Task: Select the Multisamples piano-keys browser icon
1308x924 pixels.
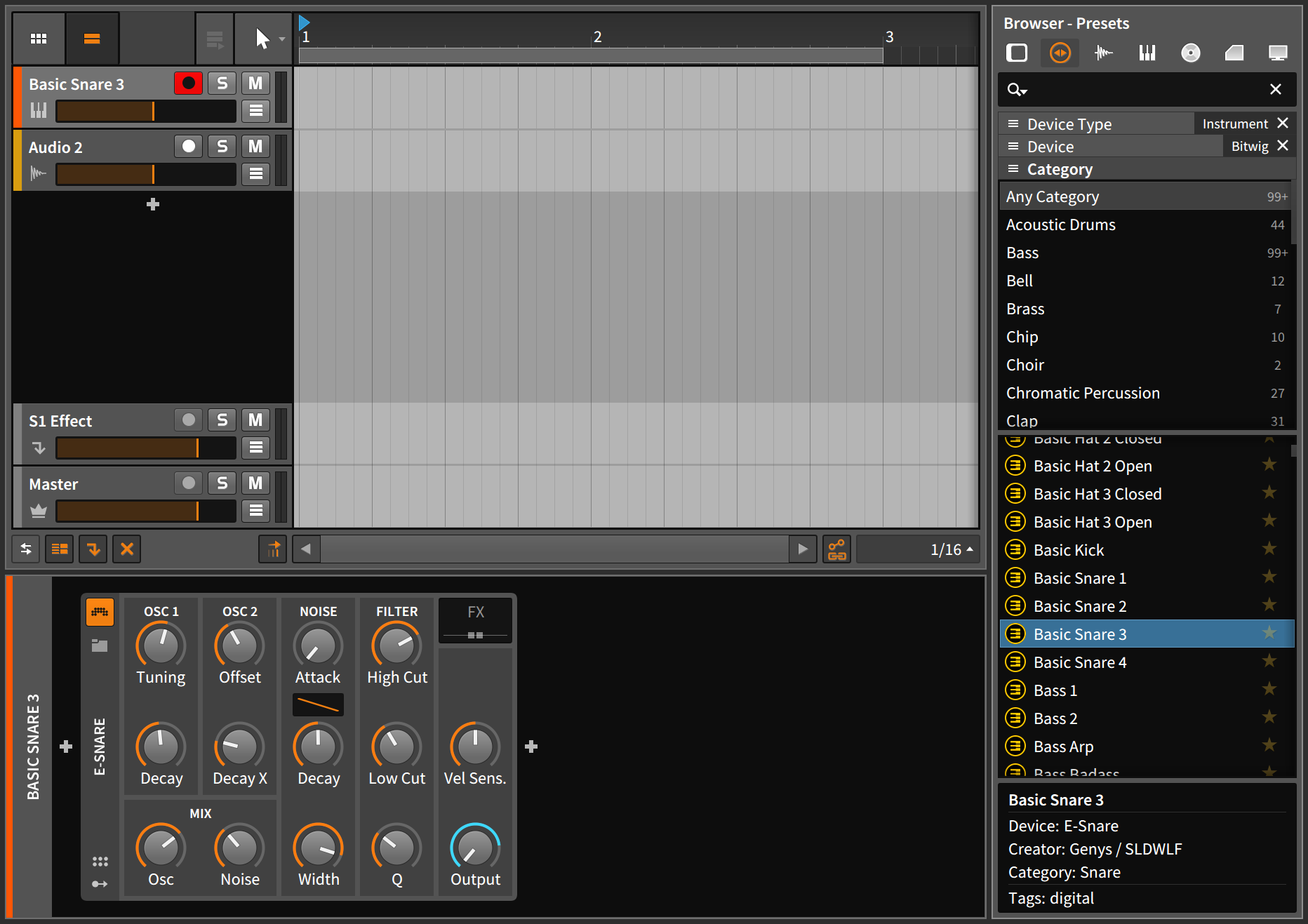Action: 1147,53
